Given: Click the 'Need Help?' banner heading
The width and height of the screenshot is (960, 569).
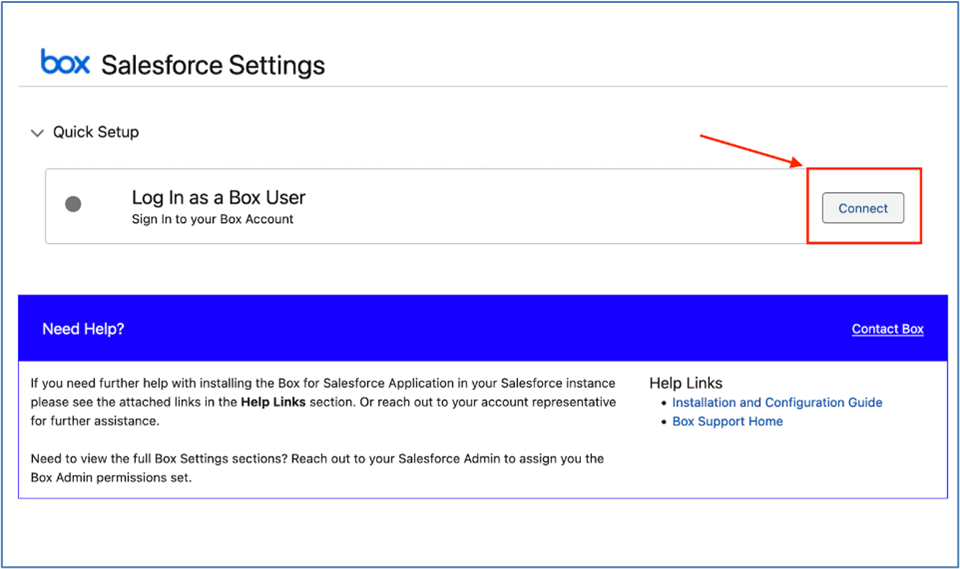Looking at the screenshot, I should pyautogui.click(x=83, y=329).
